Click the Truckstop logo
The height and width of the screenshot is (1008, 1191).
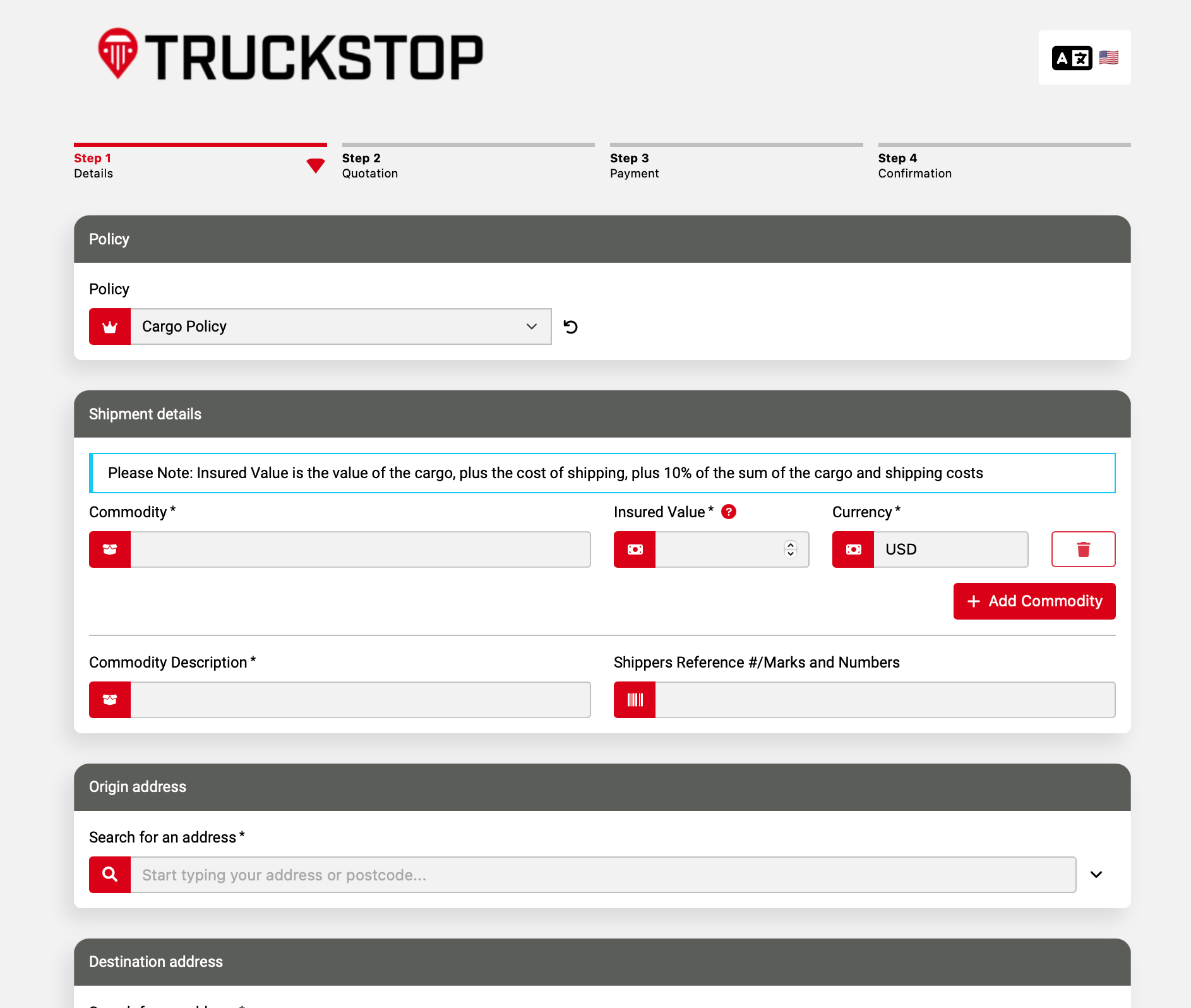290,56
